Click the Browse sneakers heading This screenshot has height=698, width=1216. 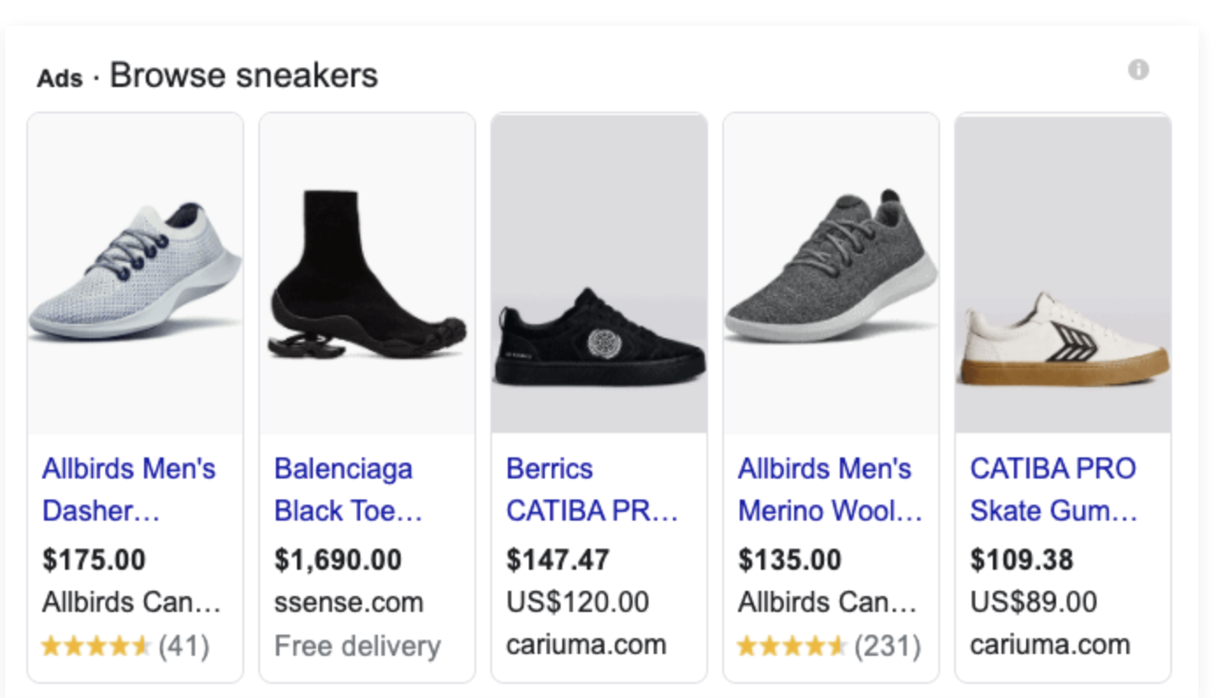coord(243,75)
